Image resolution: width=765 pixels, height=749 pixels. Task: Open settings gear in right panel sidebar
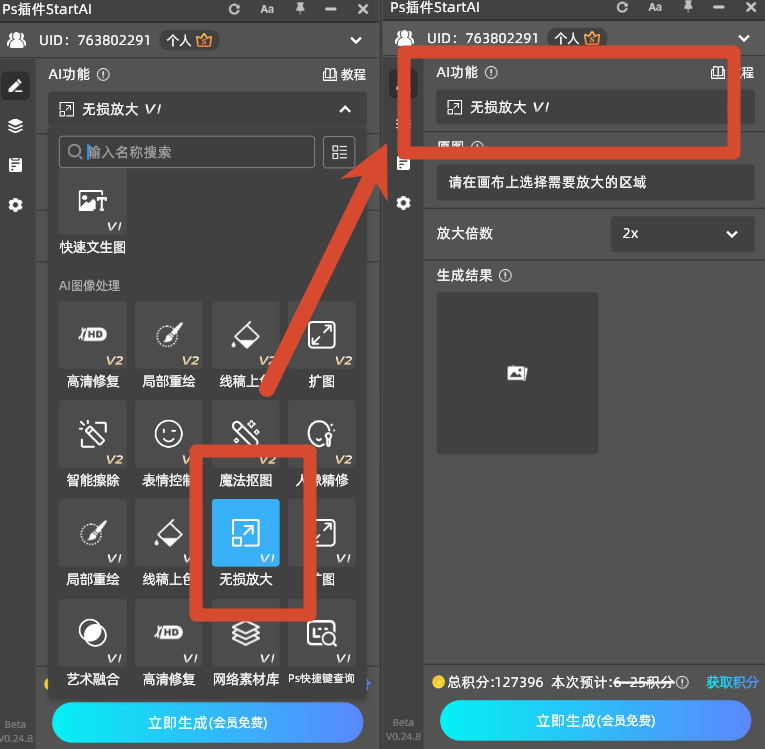coord(403,202)
